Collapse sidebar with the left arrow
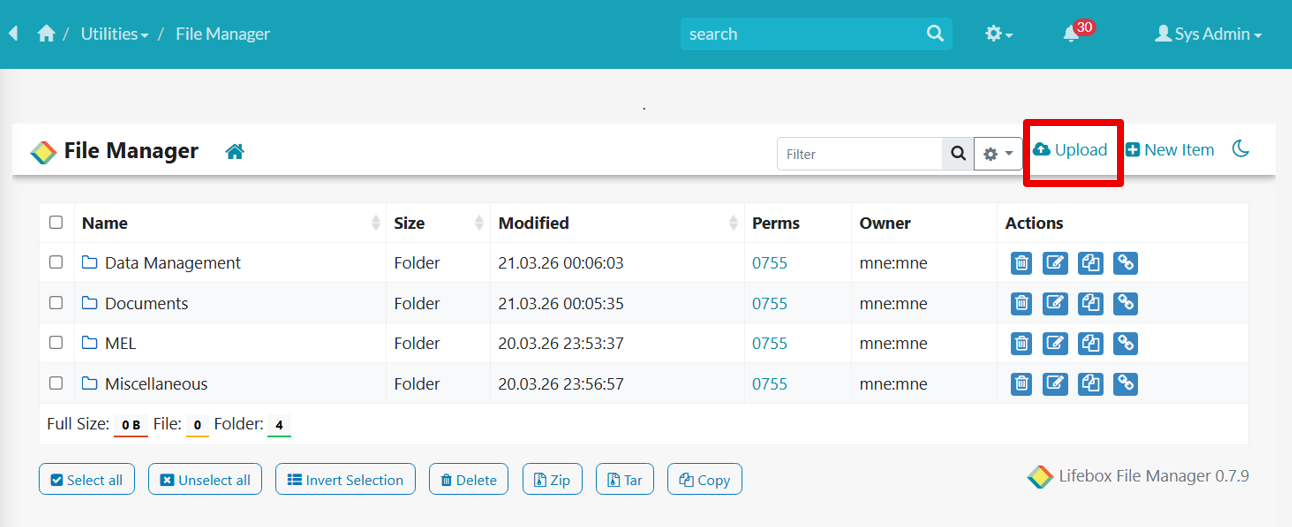The image size is (1292, 527). tap(13, 33)
